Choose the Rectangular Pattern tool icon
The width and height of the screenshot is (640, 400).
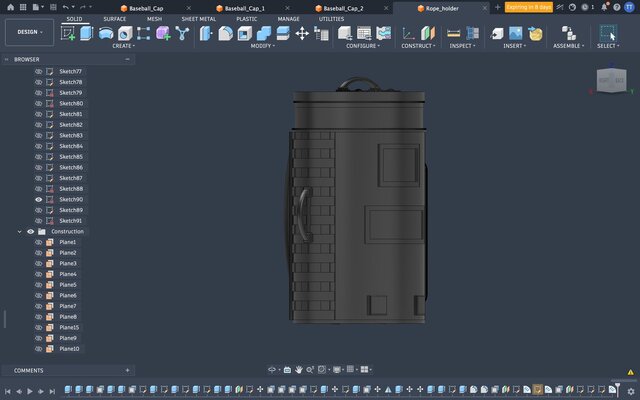coord(144,33)
